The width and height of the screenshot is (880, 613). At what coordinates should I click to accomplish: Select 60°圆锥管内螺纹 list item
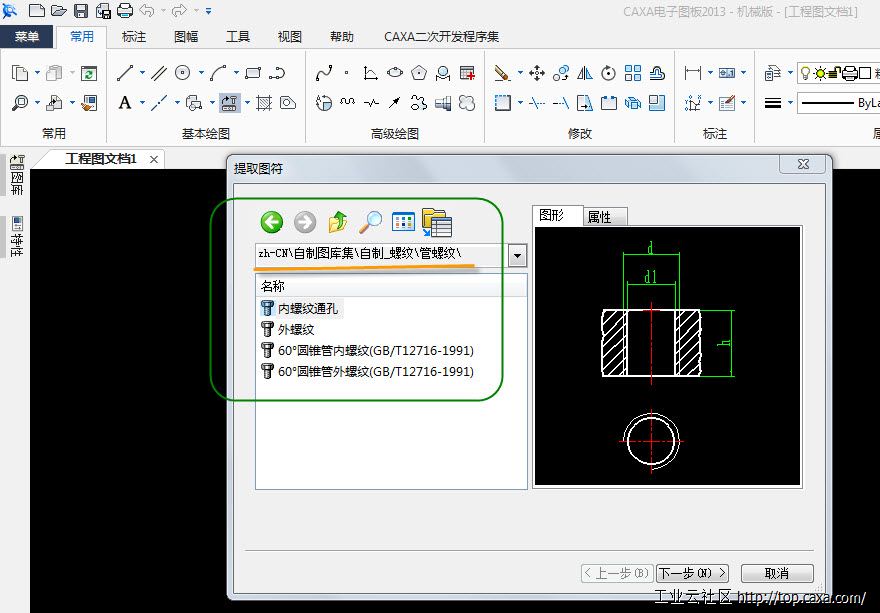point(375,350)
